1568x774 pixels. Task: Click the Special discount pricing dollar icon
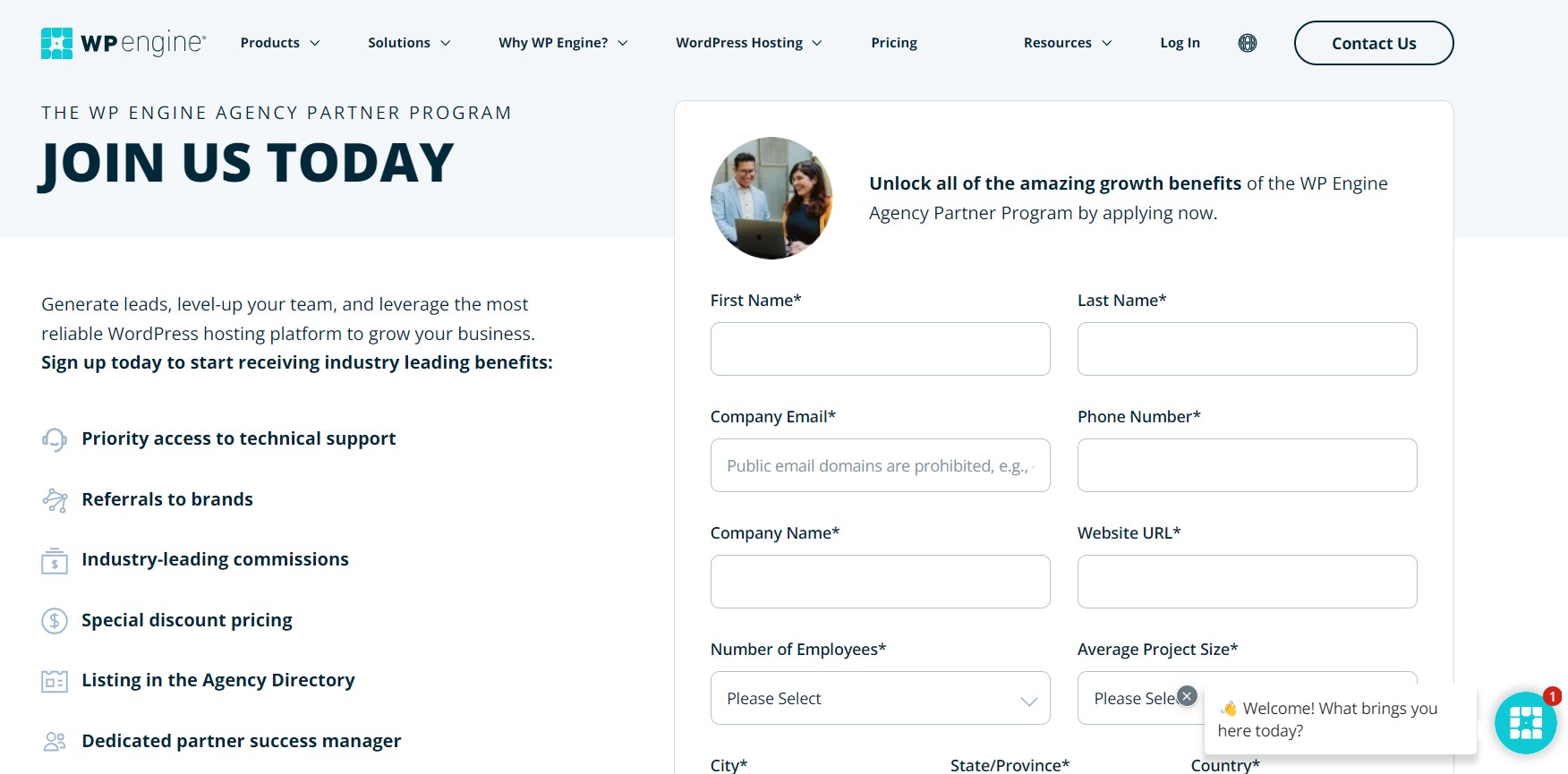pyautogui.click(x=55, y=621)
